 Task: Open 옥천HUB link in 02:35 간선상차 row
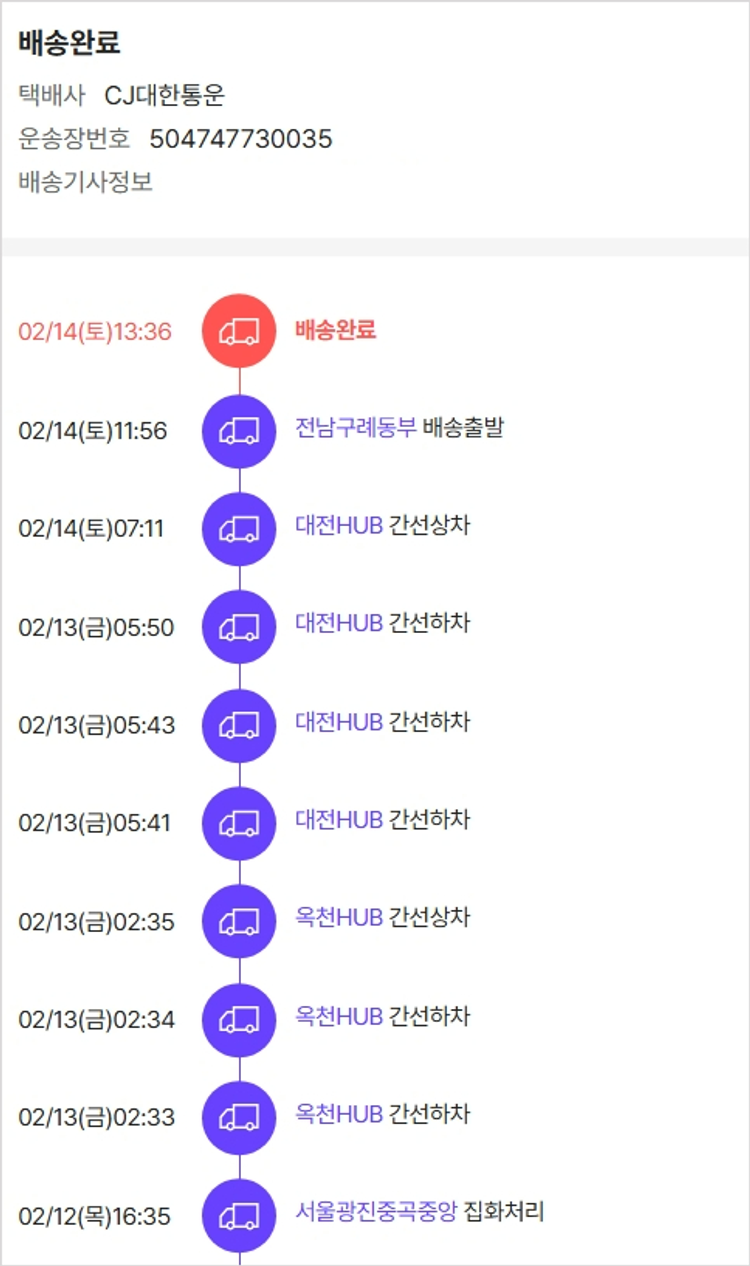click(x=339, y=918)
